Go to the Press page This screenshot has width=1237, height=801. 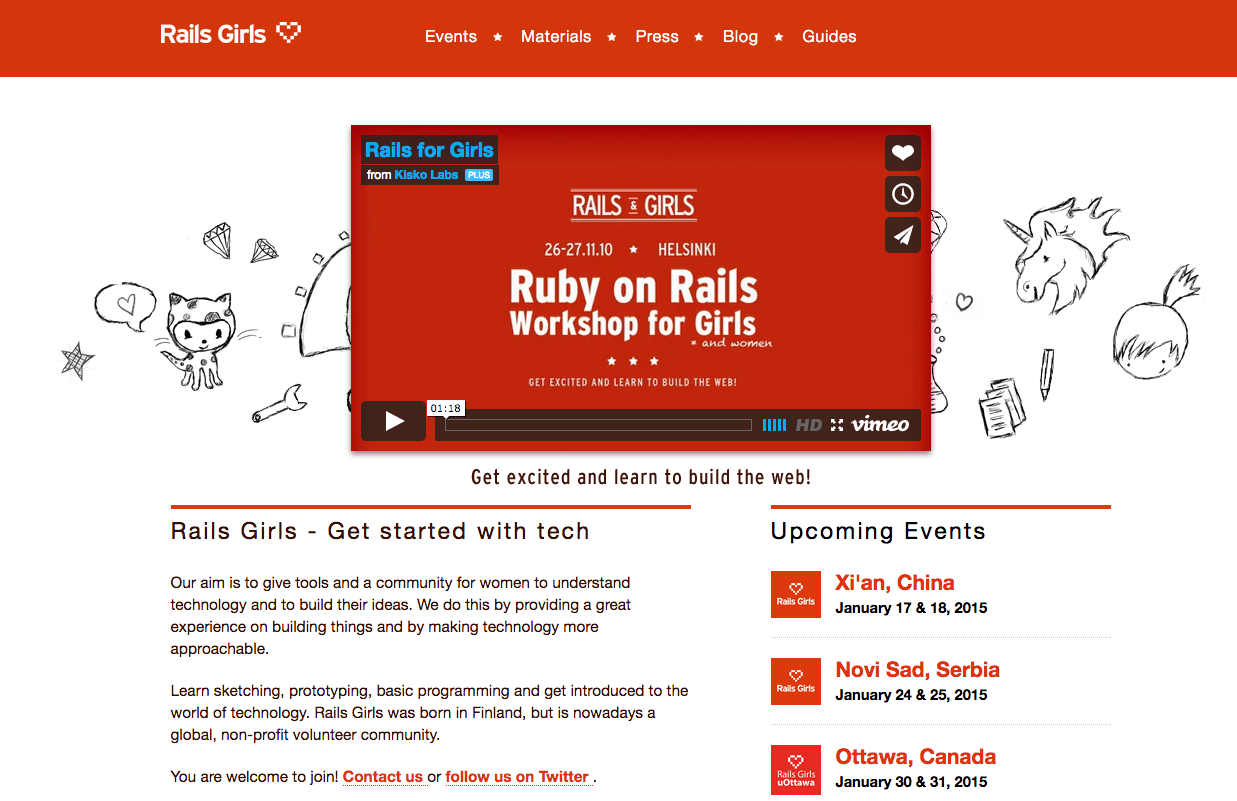pyautogui.click(x=657, y=37)
